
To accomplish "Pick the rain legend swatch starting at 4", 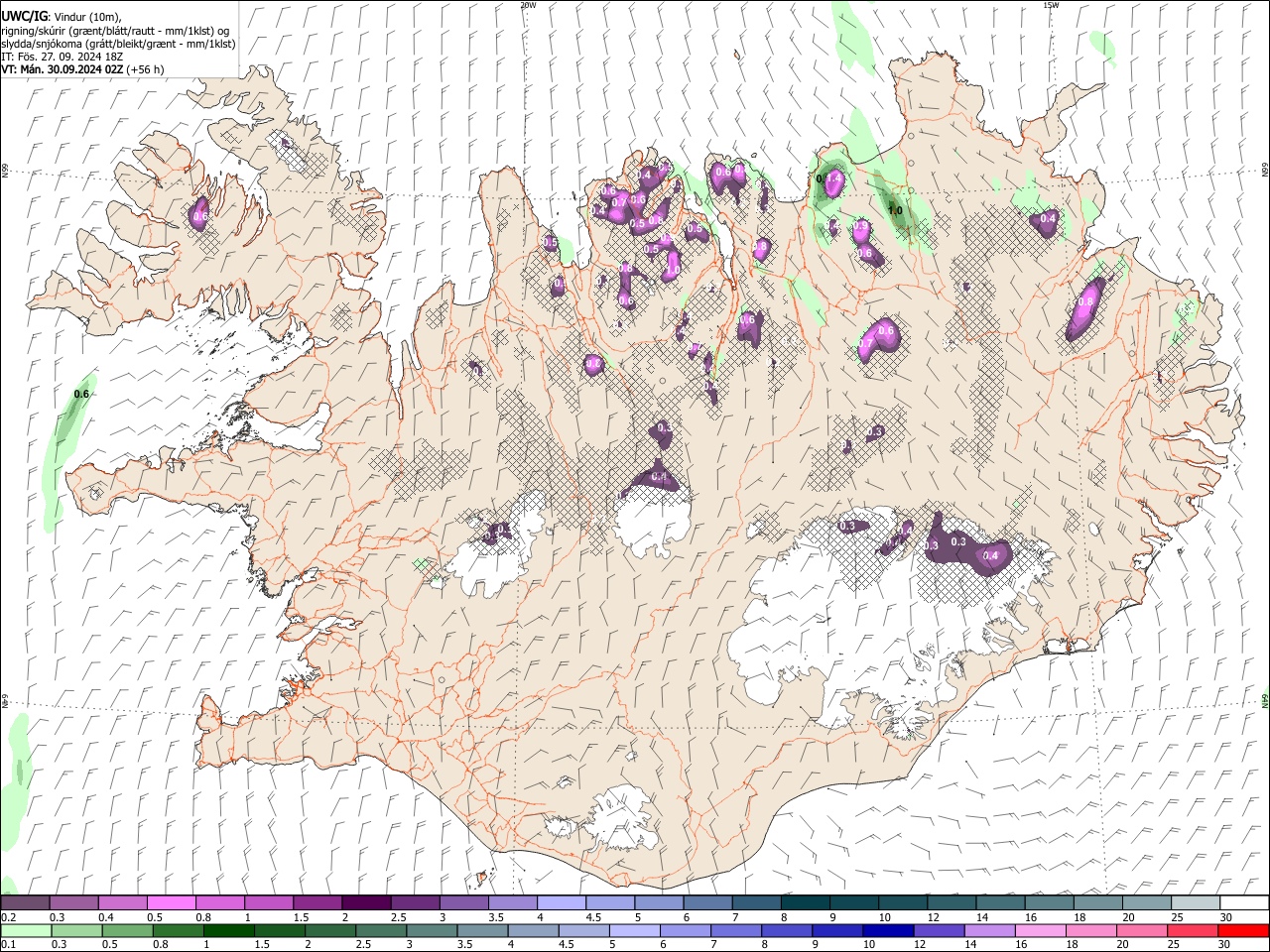I will point(534,930).
